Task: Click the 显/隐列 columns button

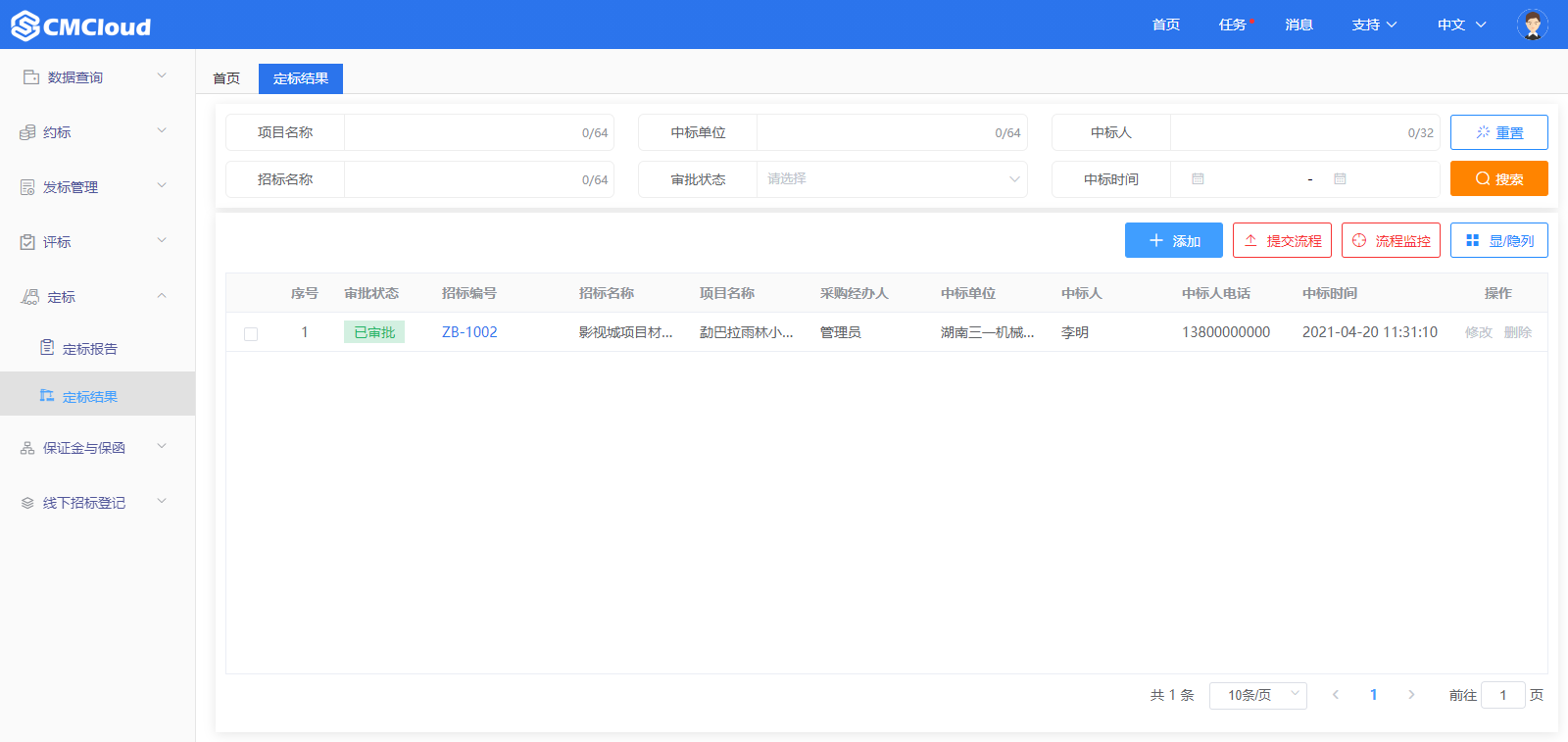Action: click(1499, 240)
